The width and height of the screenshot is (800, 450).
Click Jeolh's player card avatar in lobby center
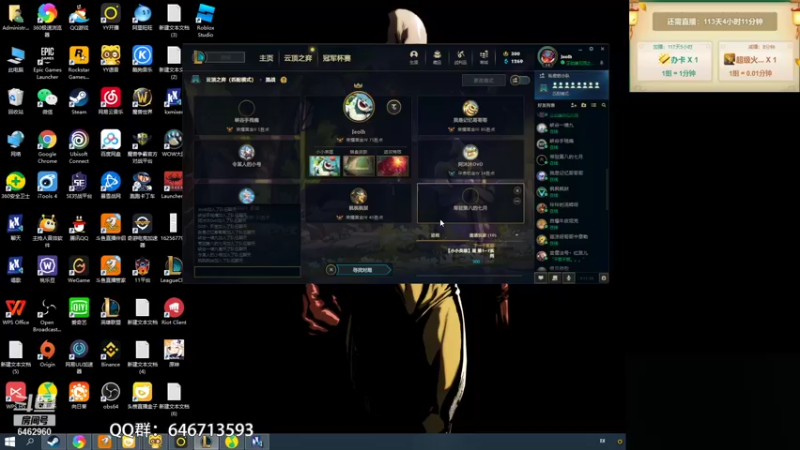coord(358,107)
